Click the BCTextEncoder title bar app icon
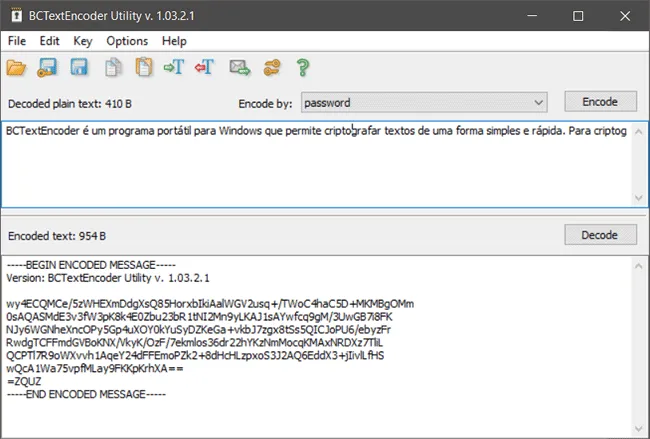 16,16
